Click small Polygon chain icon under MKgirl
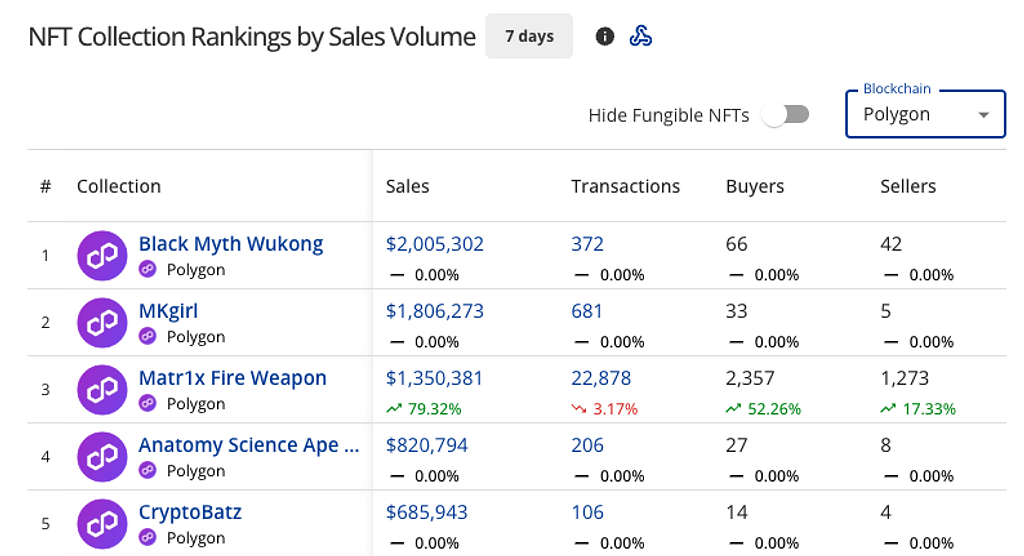The height and width of the screenshot is (556, 1024). tap(148, 337)
